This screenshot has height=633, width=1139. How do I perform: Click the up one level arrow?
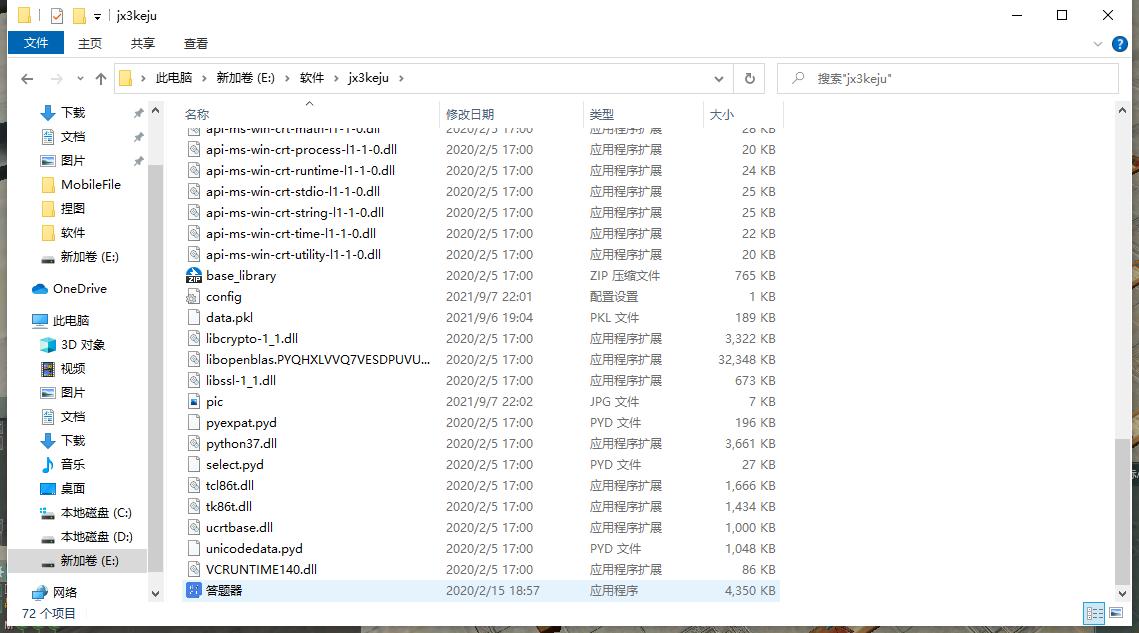tap(101, 78)
